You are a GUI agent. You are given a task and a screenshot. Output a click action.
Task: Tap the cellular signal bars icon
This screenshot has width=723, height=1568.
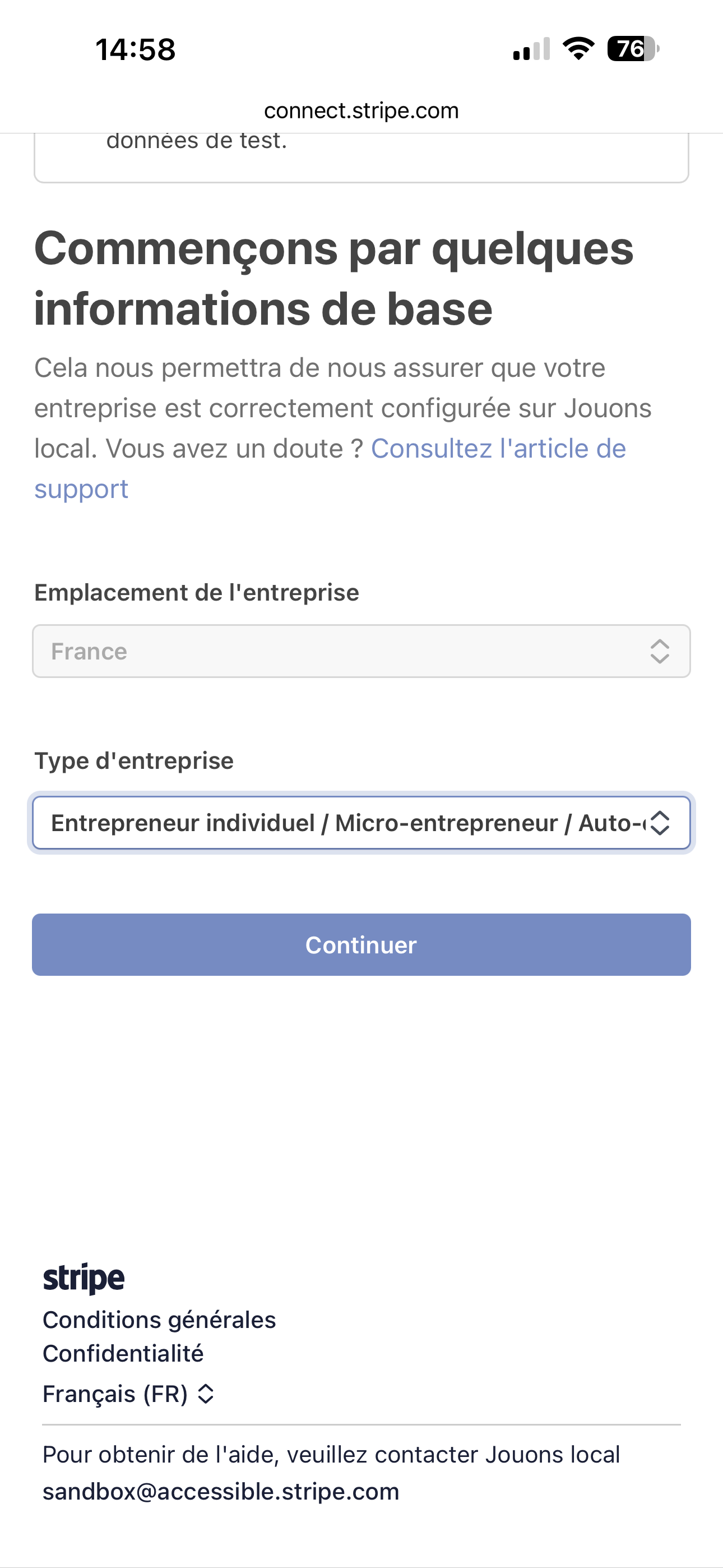point(531,49)
